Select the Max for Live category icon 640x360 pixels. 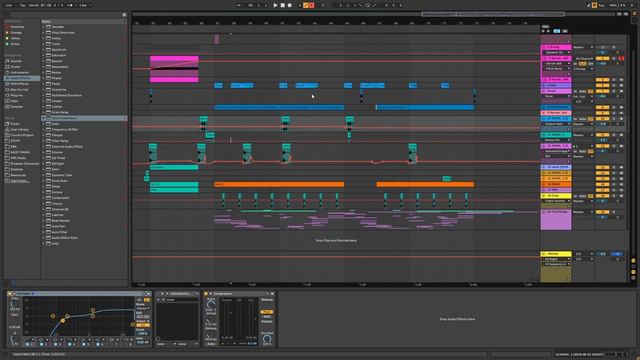click(x=7, y=90)
